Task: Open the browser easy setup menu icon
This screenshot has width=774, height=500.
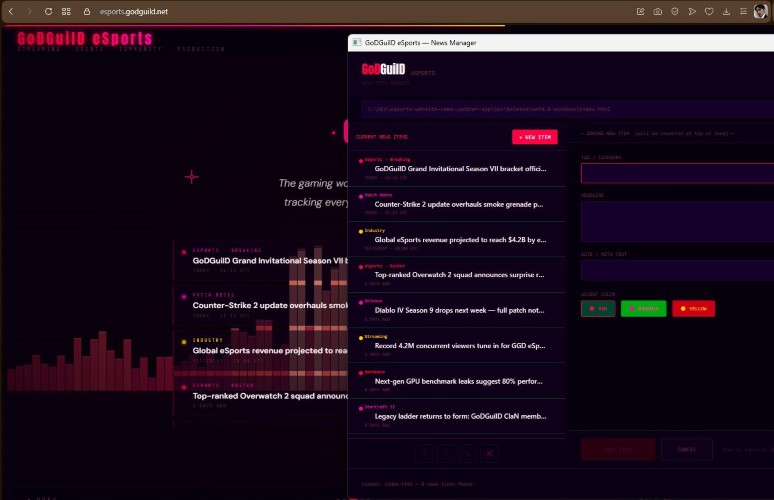Action: click(743, 11)
